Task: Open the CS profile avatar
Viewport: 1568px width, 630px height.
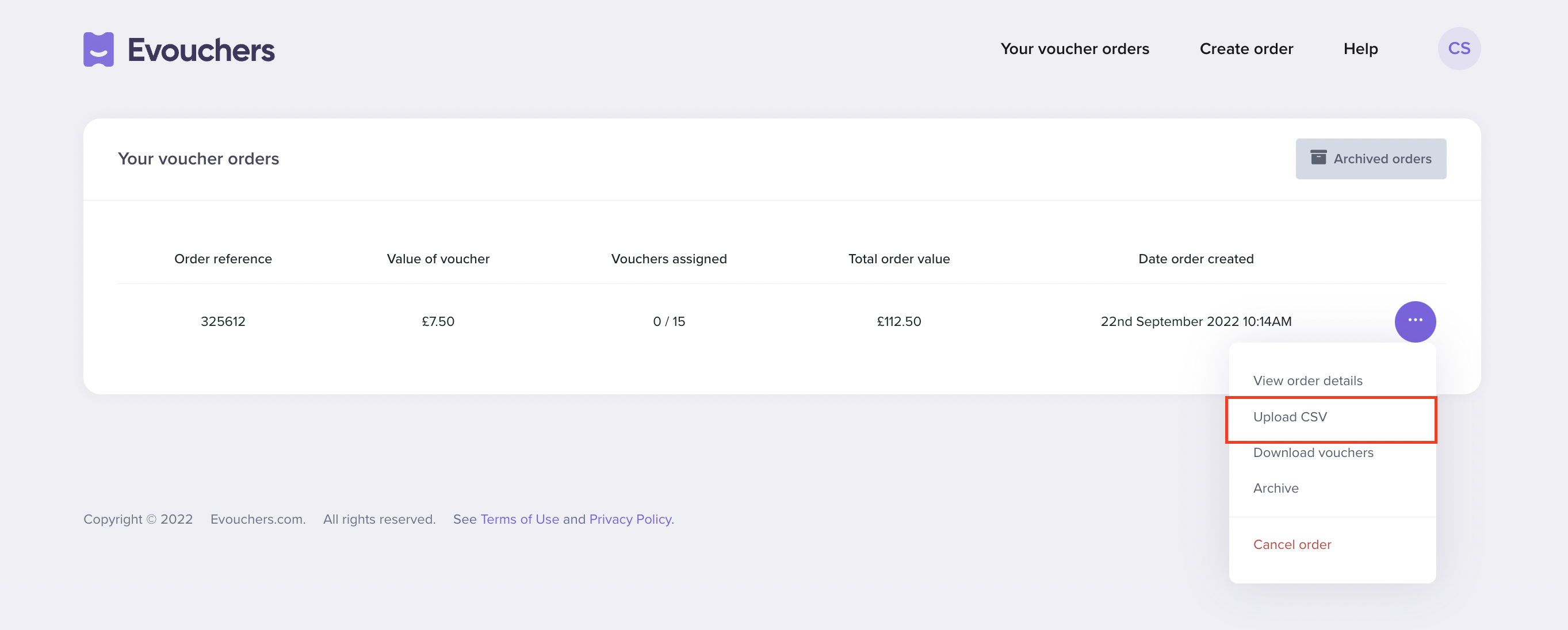Action: tap(1459, 48)
